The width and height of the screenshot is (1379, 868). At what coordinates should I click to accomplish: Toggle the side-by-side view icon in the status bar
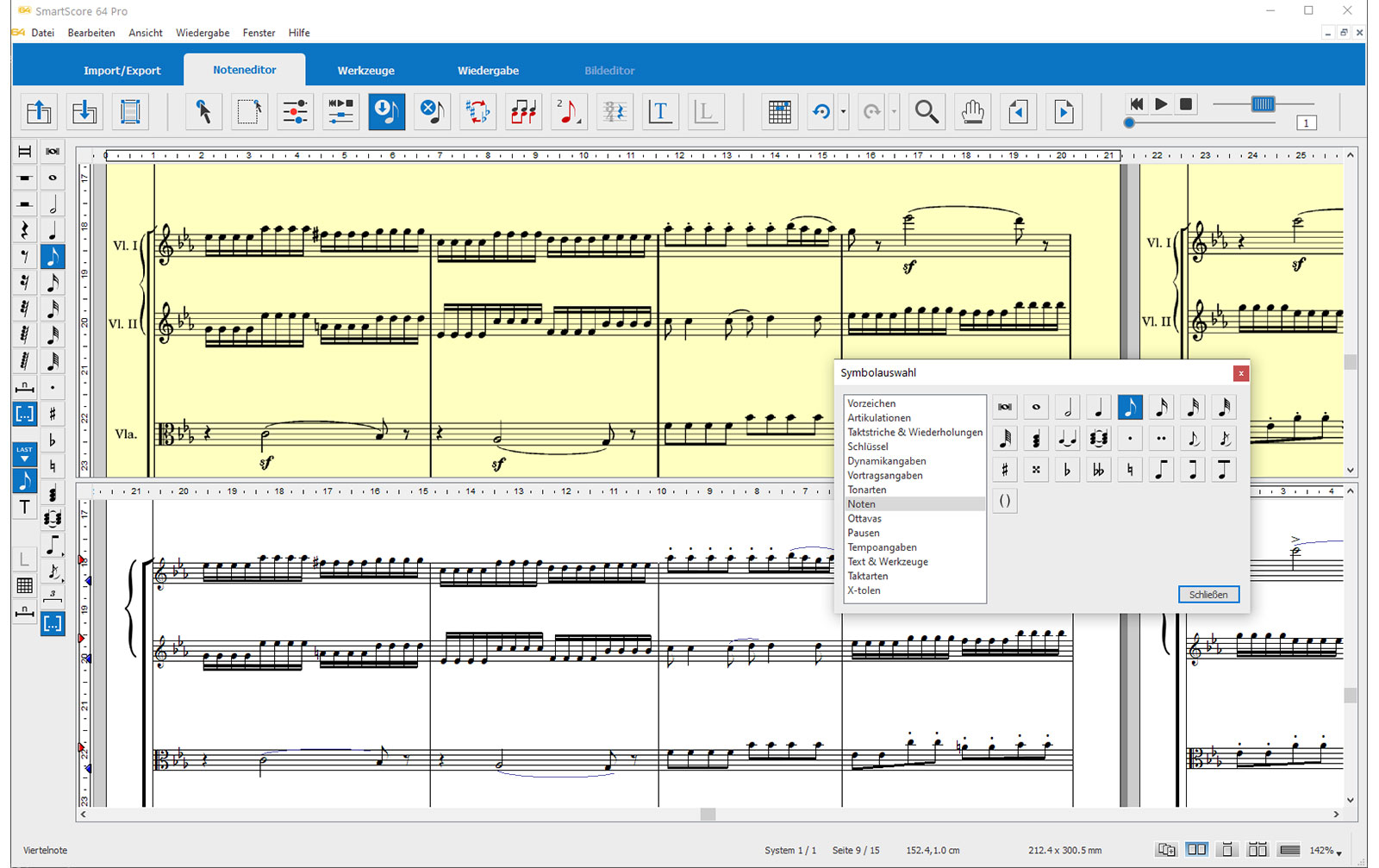point(1196,850)
